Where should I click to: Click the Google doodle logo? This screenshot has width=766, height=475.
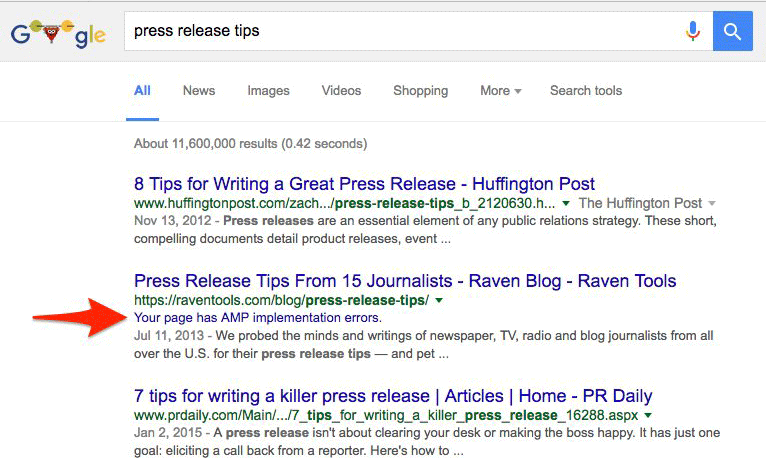pos(58,33)
